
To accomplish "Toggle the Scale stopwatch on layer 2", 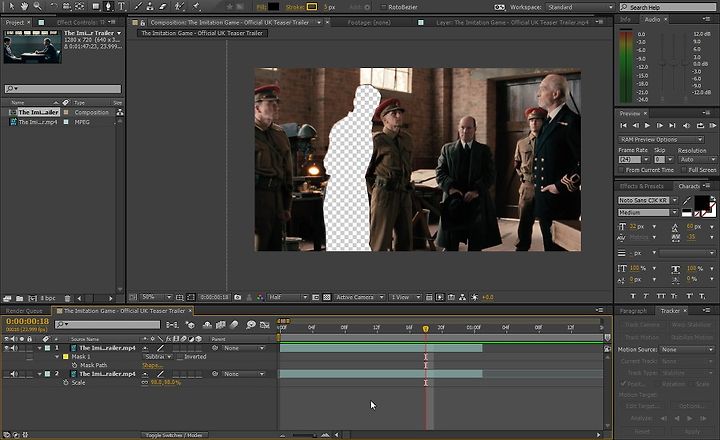I will pos(66,383).
